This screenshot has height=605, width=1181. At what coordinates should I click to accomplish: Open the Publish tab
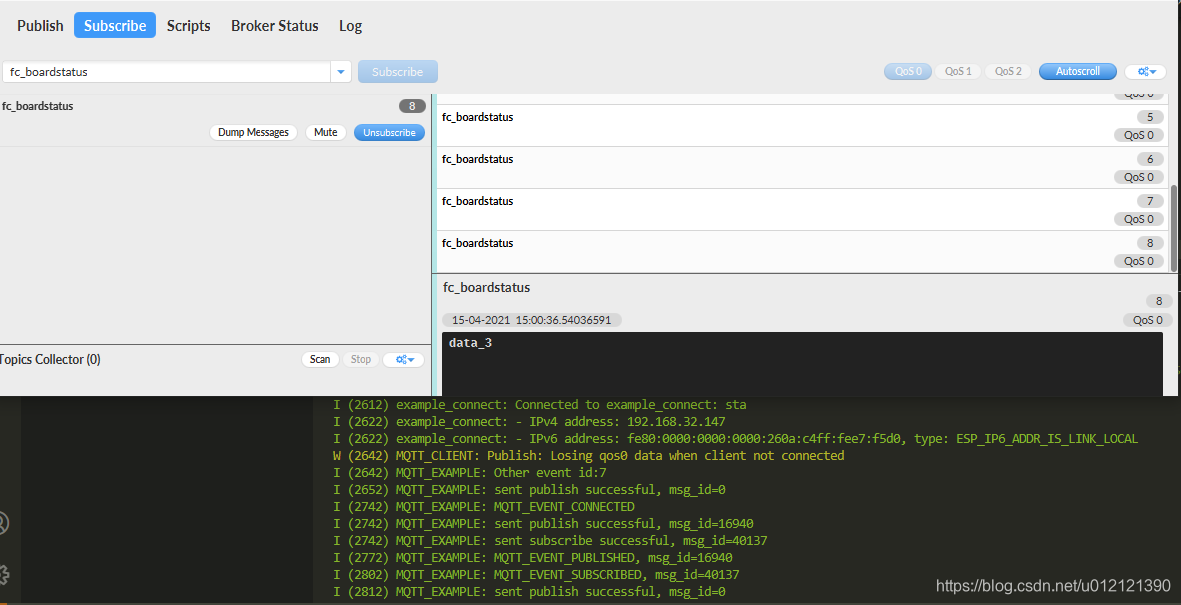click(x=40, y=26)
